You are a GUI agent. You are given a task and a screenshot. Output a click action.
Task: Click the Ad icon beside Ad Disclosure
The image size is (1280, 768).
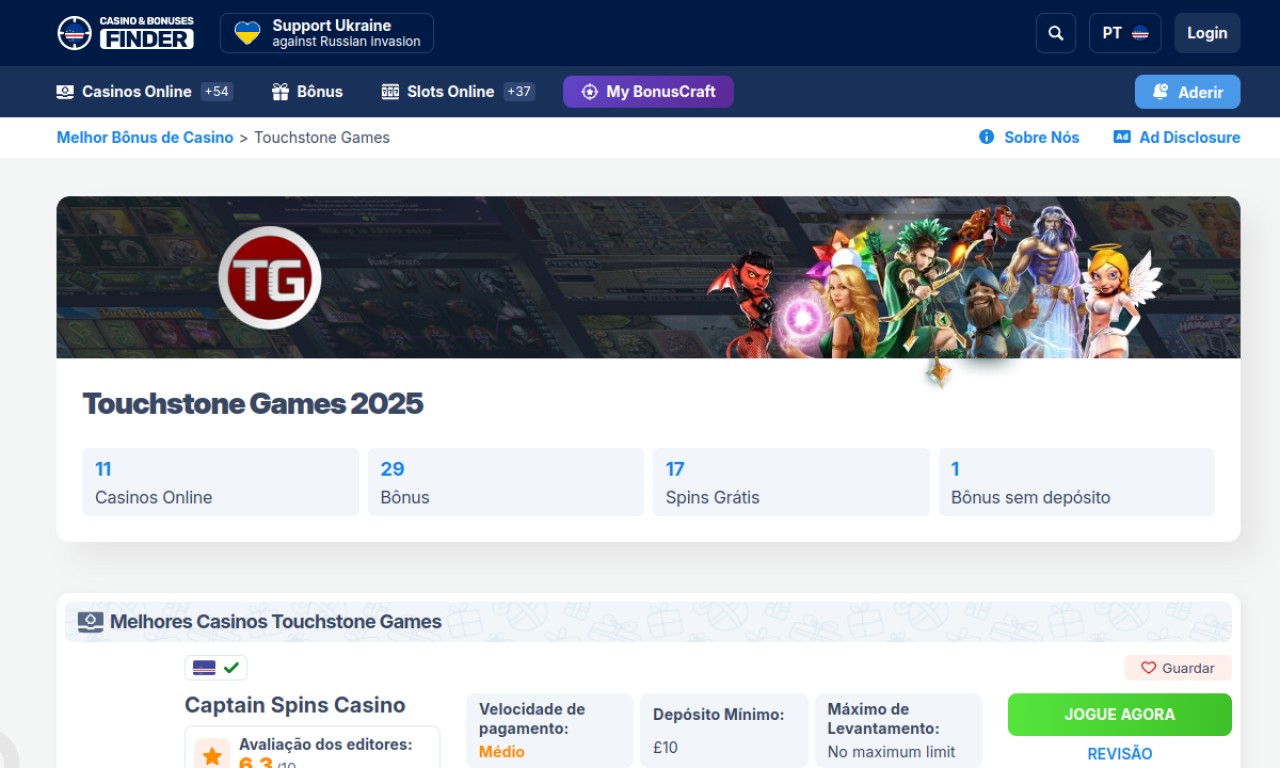click(1122, 137)
